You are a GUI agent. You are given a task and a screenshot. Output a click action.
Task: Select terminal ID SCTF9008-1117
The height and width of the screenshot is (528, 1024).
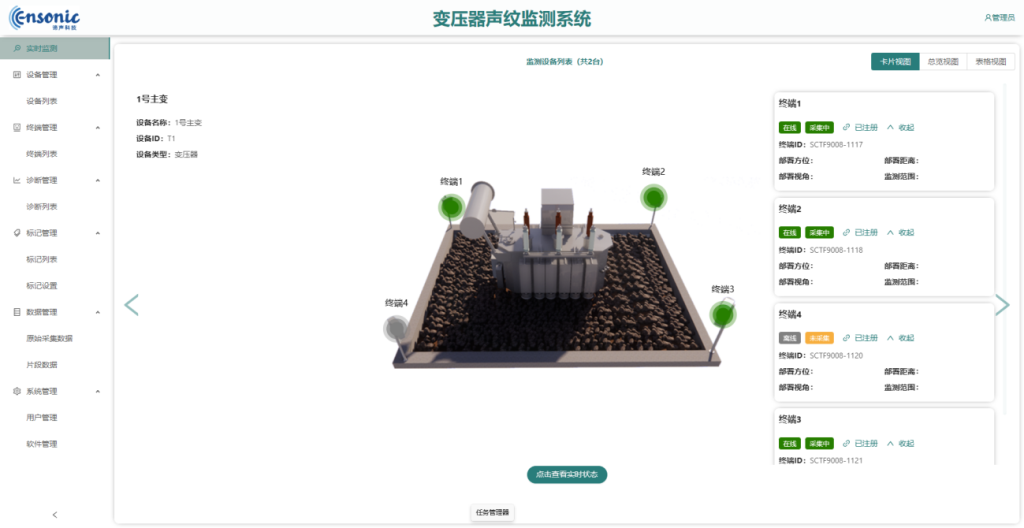(x=837, y=144)
